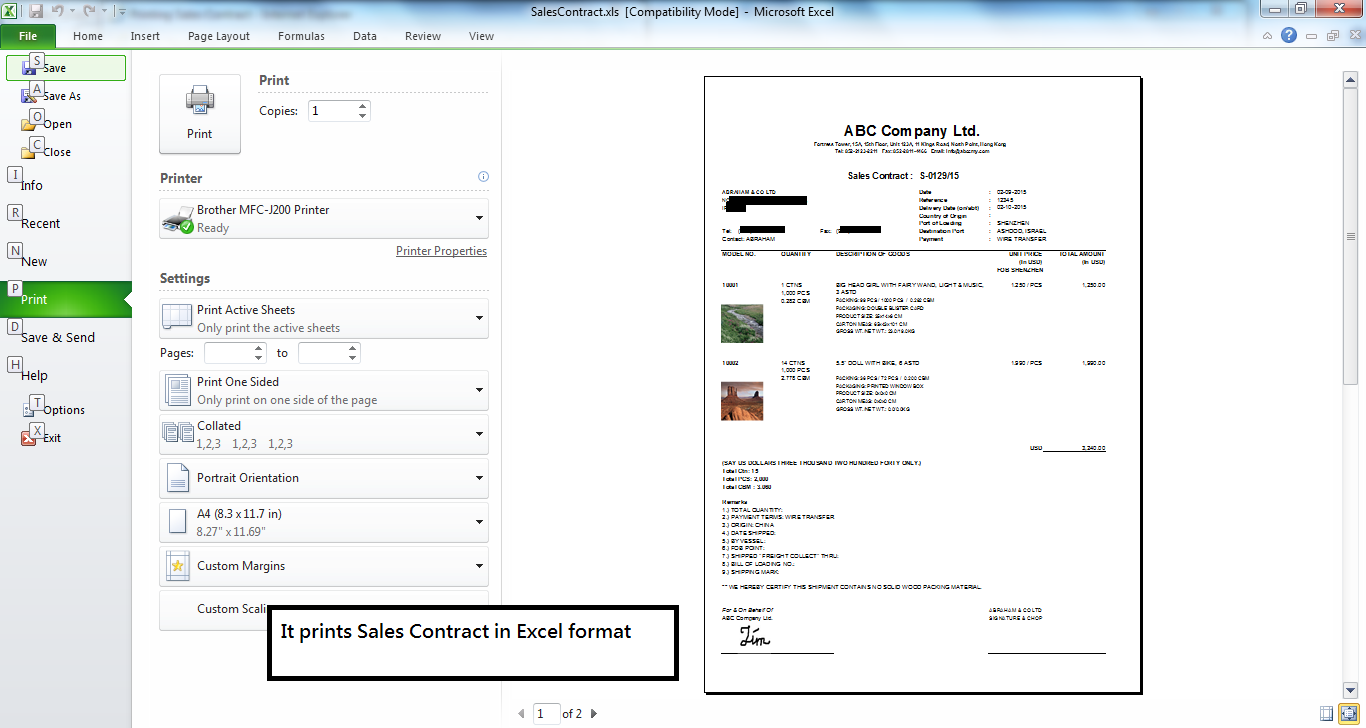The width and height of the screenshot is (1366, 728).
Task: Click the workbook close icon in ribbon row
Action: (1353, 36)
